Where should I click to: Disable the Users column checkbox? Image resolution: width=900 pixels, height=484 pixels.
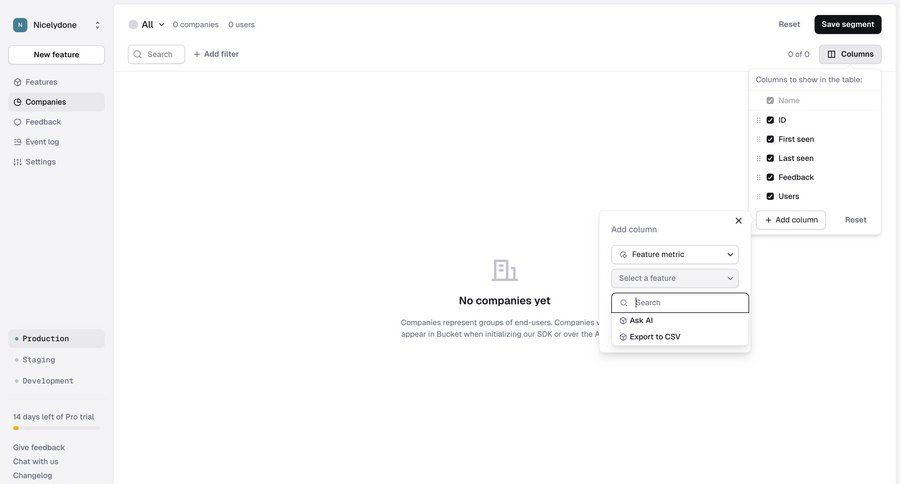[x=770, y=196]
